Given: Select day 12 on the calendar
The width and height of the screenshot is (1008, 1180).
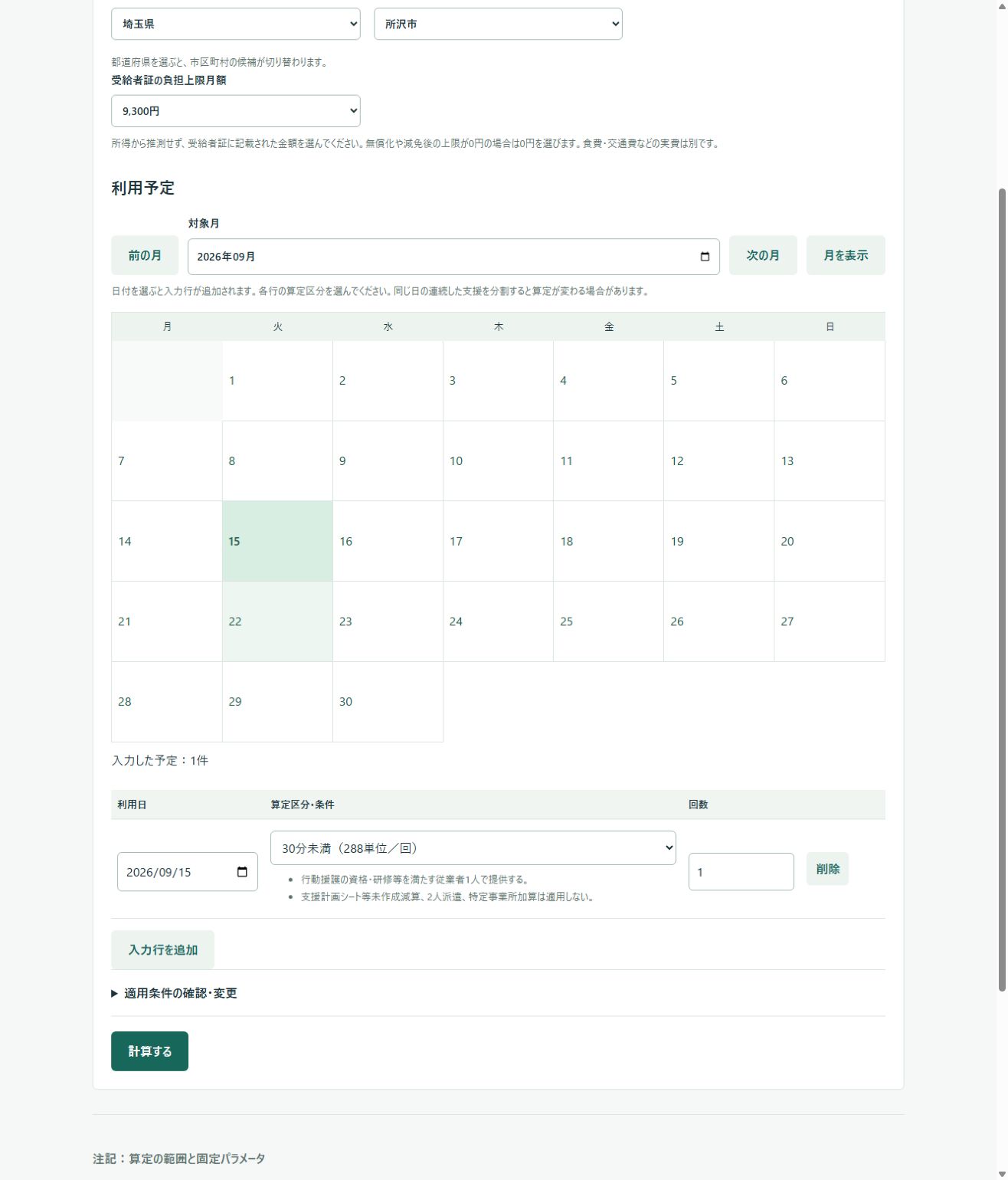Looking at the screenshot, I should point(718,461).
